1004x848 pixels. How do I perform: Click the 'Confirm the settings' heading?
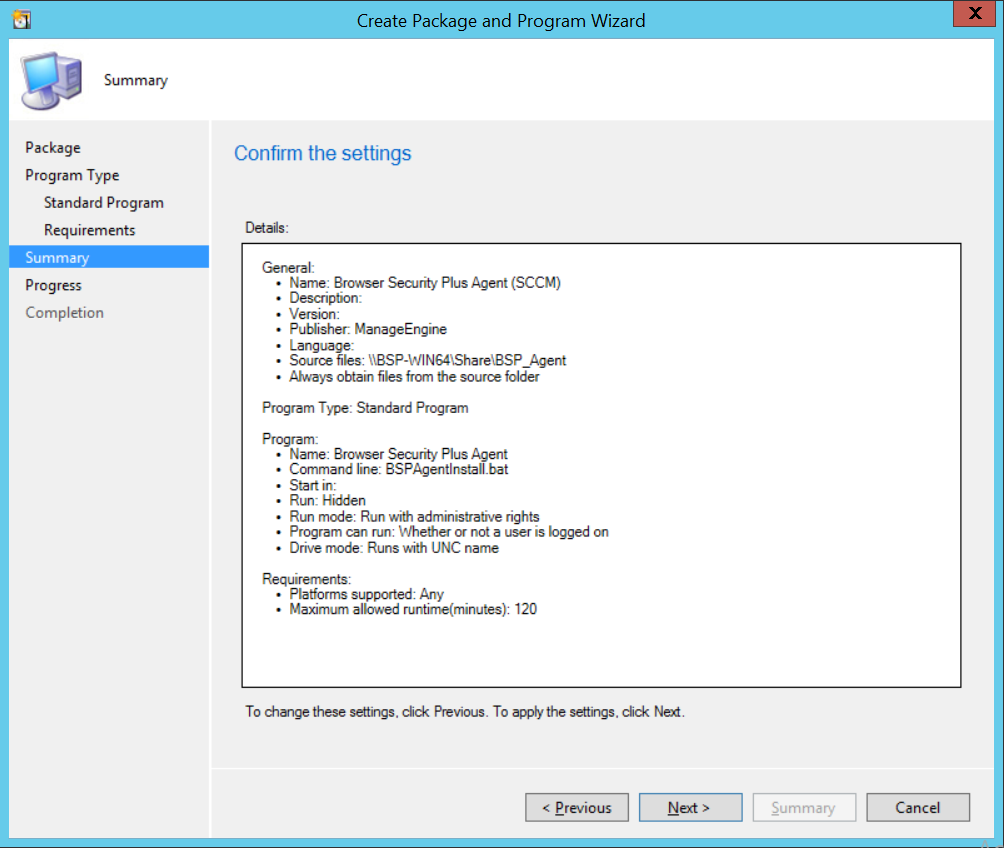click(x=322, y=154)
